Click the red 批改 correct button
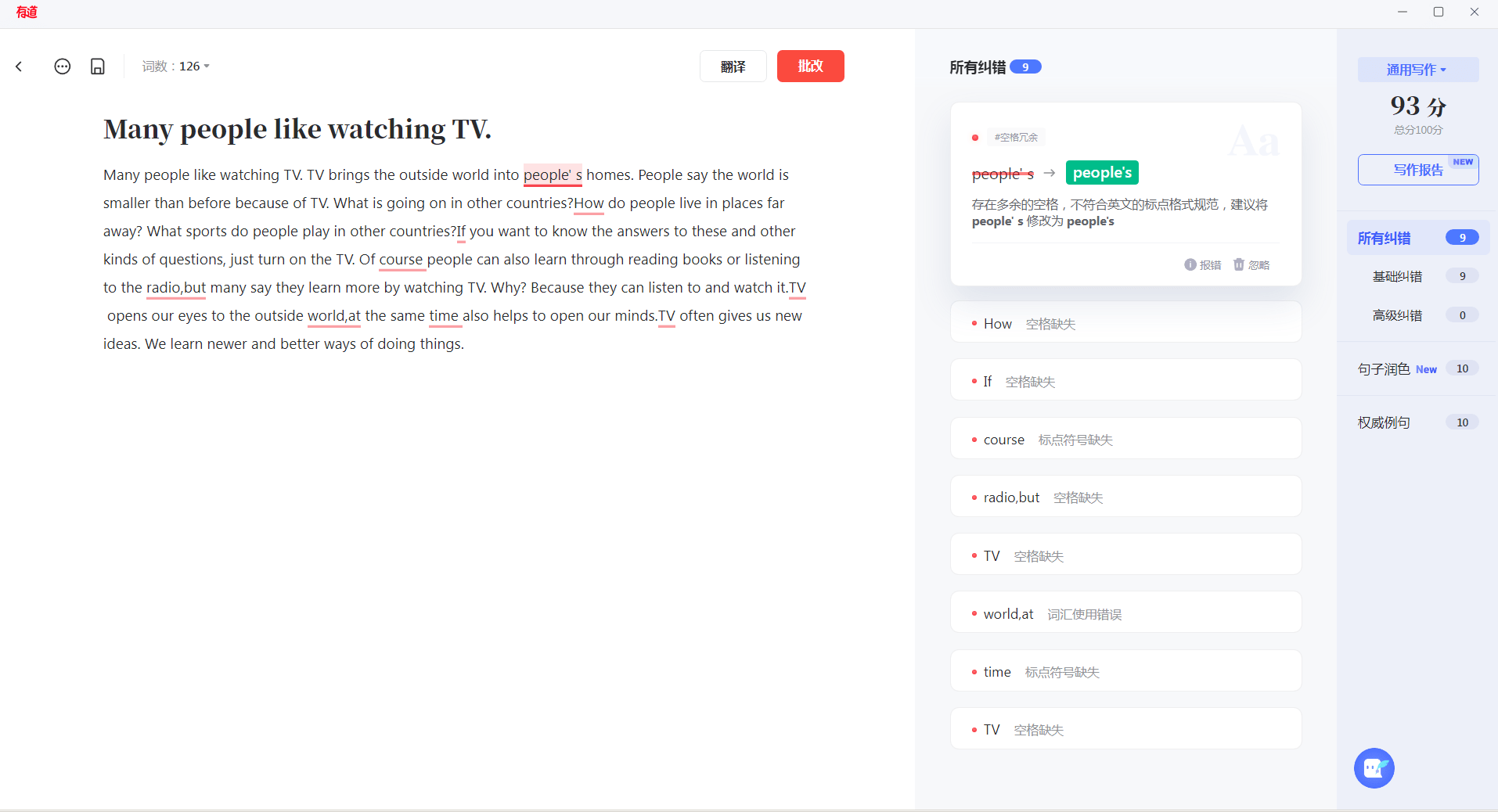Image resolution: width=1498 pixels, height=812 pixels. 810,66
